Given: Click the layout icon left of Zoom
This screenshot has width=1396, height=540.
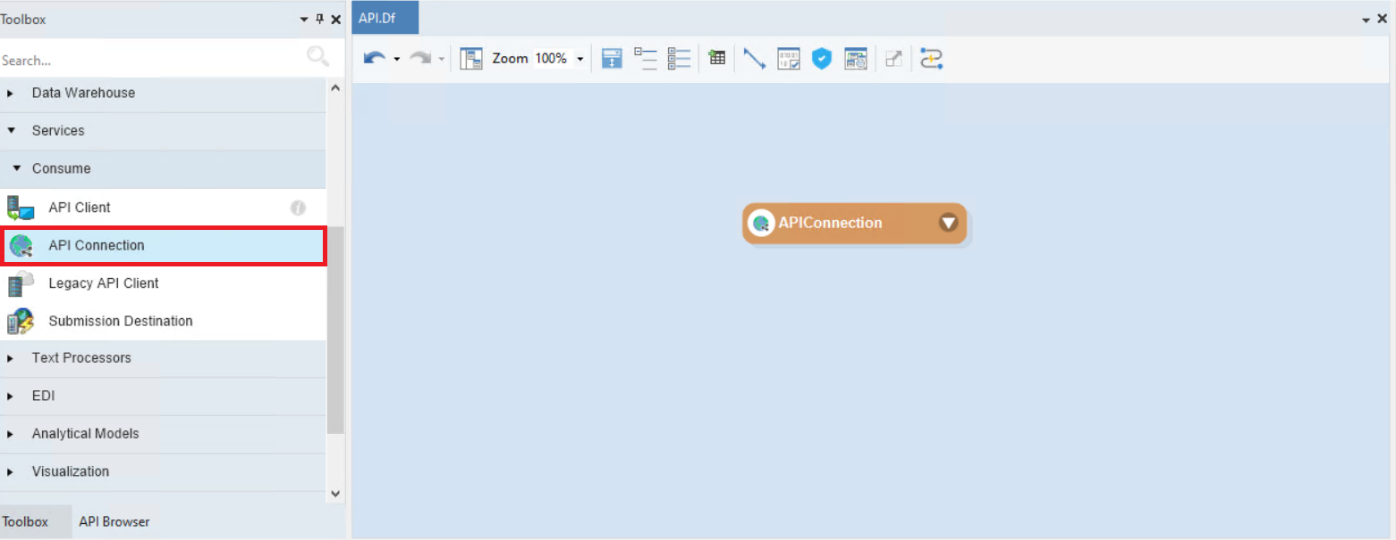Looking at the screenshot, I should [x=471, y=59].
